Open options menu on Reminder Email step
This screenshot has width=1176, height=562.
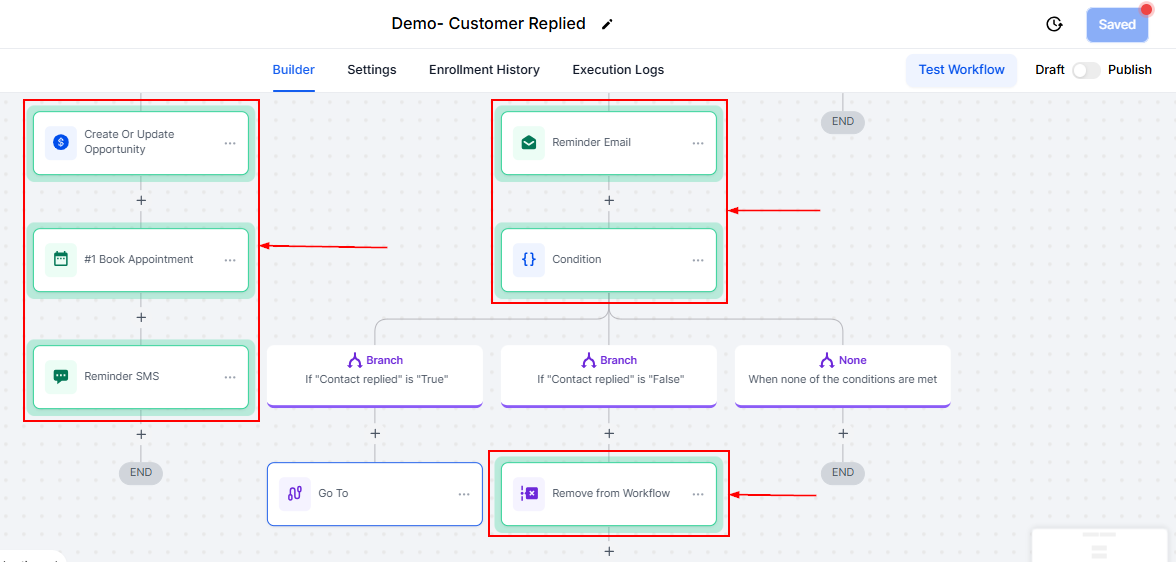698,143
